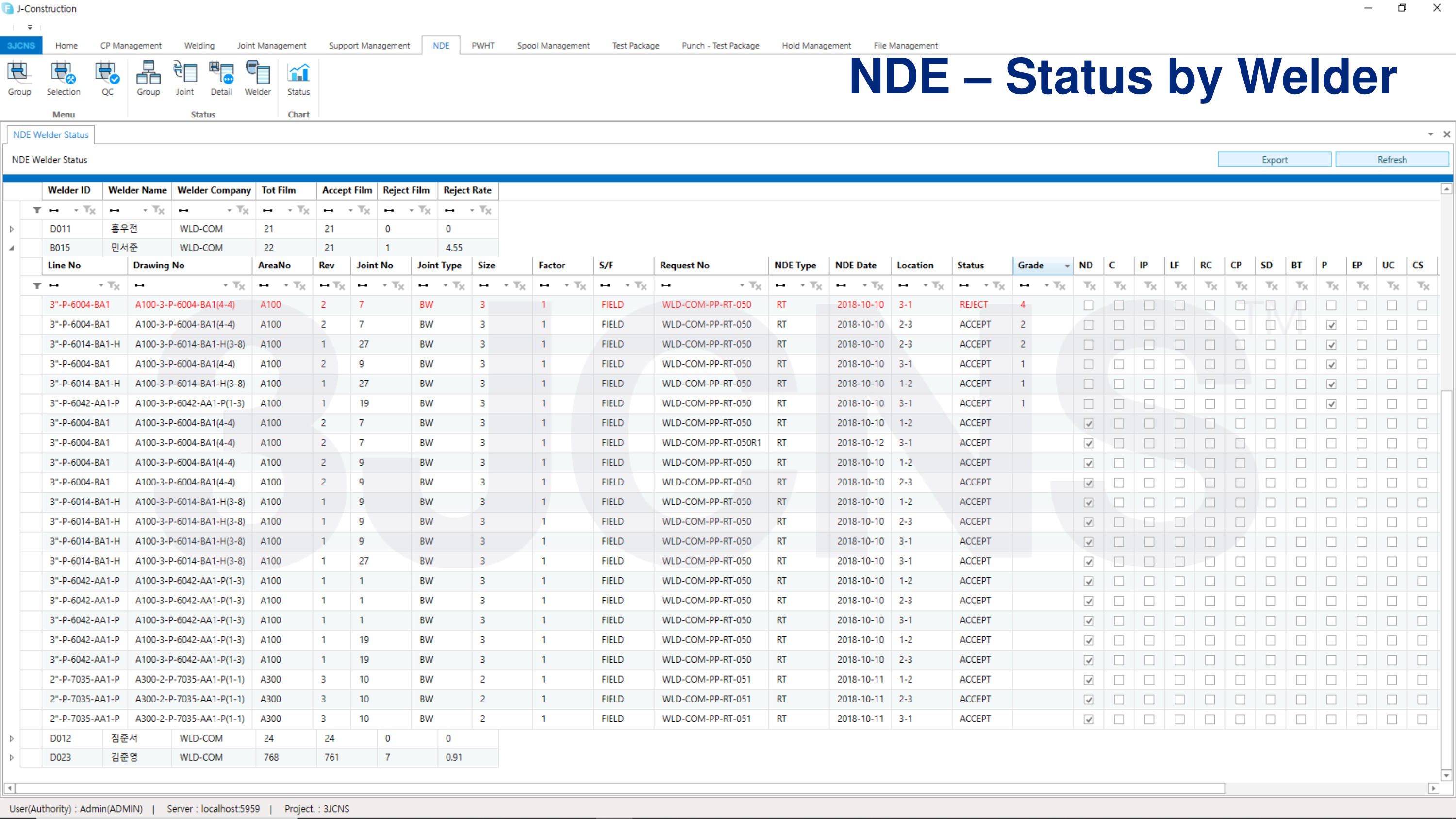The width and height of the screenshot is (1456, 819).
Task: Collapse welder row B015
Action: tap(11, 248)
